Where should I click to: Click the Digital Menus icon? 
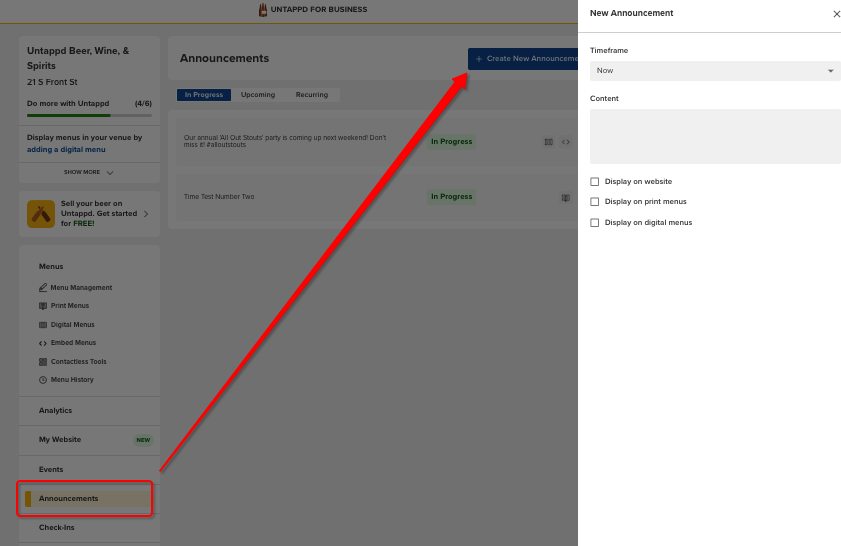(x=43, y=324)
